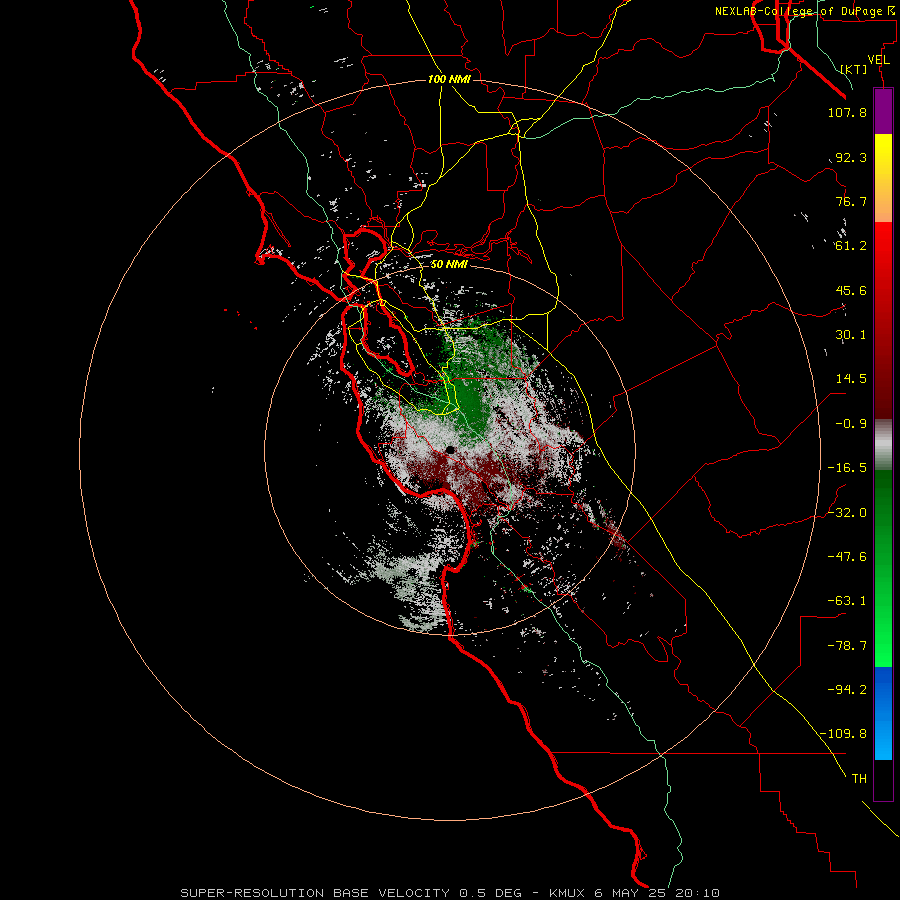This screenshot has width=900, height=900.
Task: Select the 76.7 velocity scale value
Action: (x=851, y=201)
